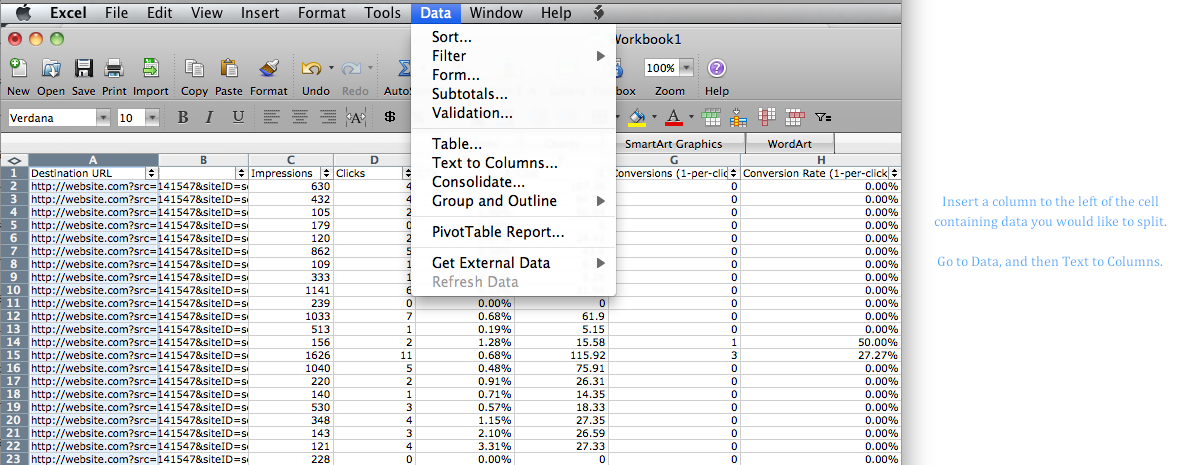Image resolution: width=1190 pixels, height=465 pixels.
Task: Open the font name dropdown Verdana
Action: point(103,118)
